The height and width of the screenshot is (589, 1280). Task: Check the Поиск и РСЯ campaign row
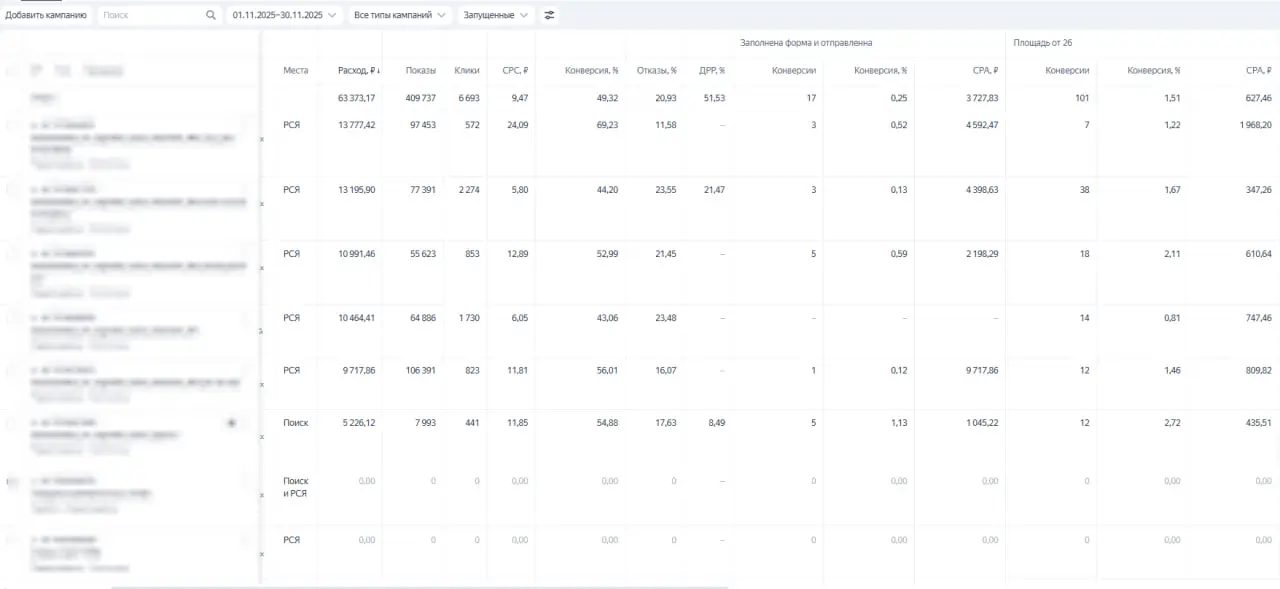(x=12, y=482)
